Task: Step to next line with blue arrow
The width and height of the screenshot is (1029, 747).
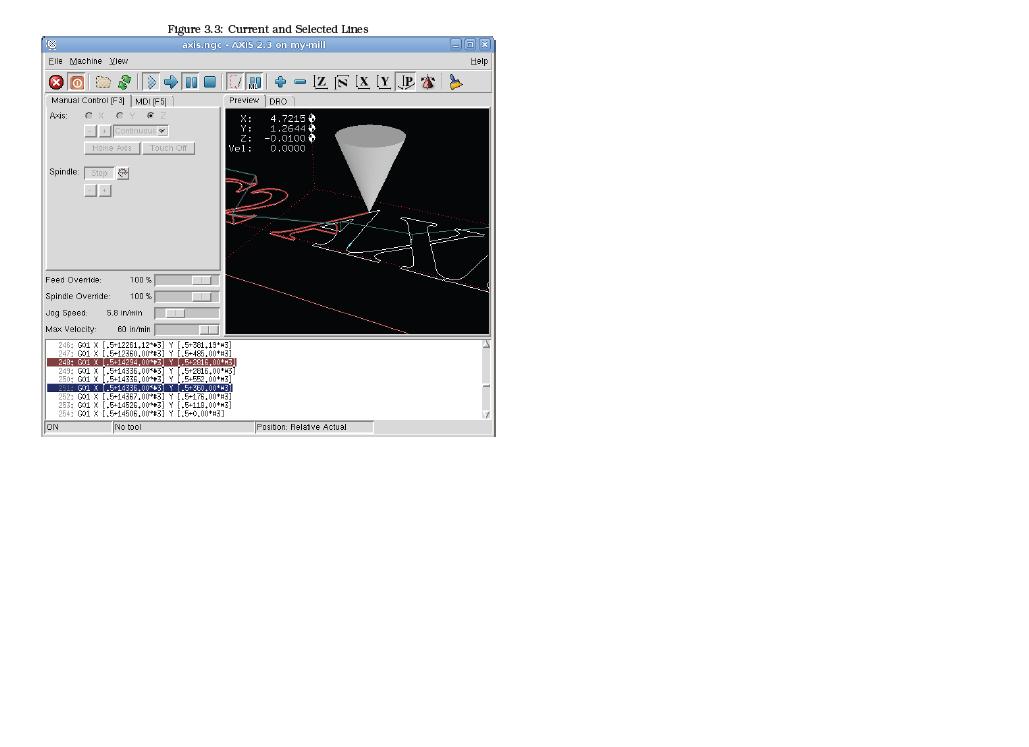Action: coord(171,82)
